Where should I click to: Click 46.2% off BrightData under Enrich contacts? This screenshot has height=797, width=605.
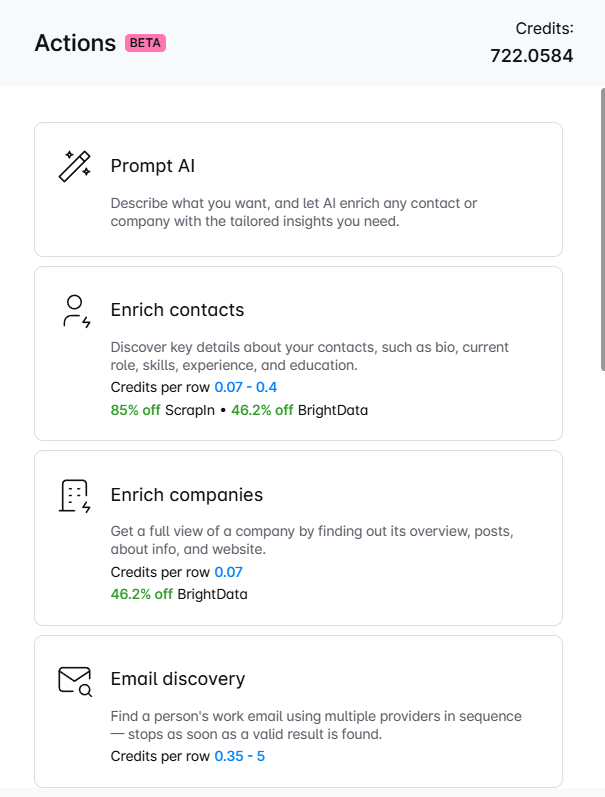click(299, 410)
